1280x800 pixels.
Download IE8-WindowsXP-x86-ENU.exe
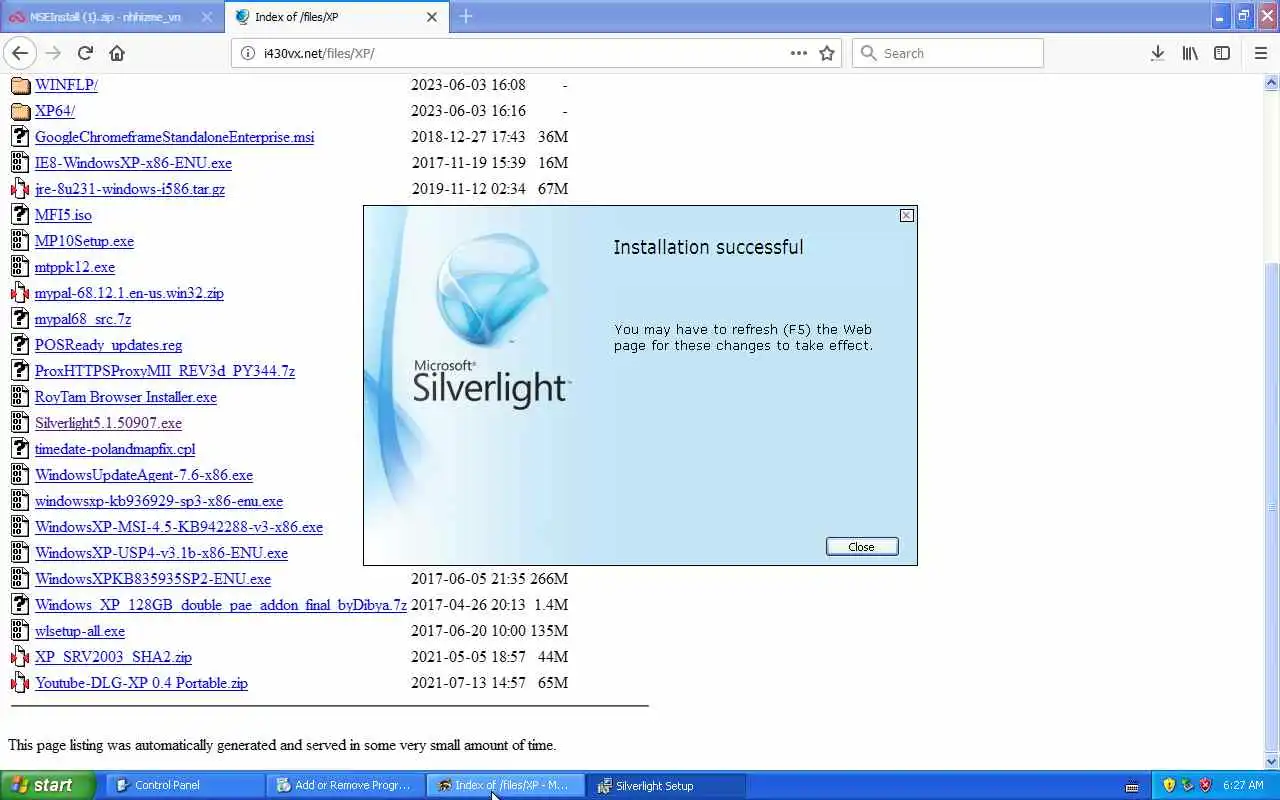[133, 163]
